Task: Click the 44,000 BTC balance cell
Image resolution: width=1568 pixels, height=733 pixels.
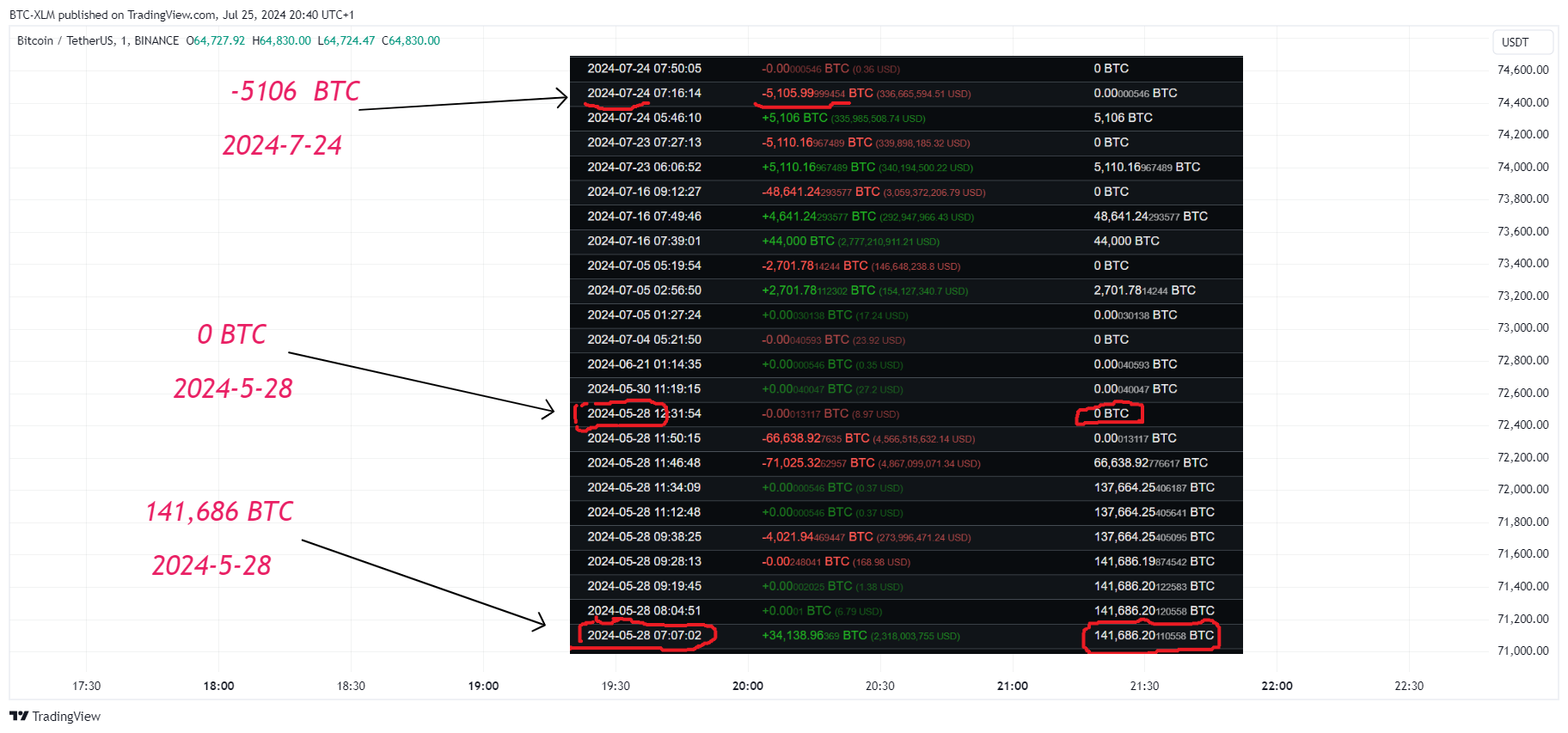Action: 1127,241
